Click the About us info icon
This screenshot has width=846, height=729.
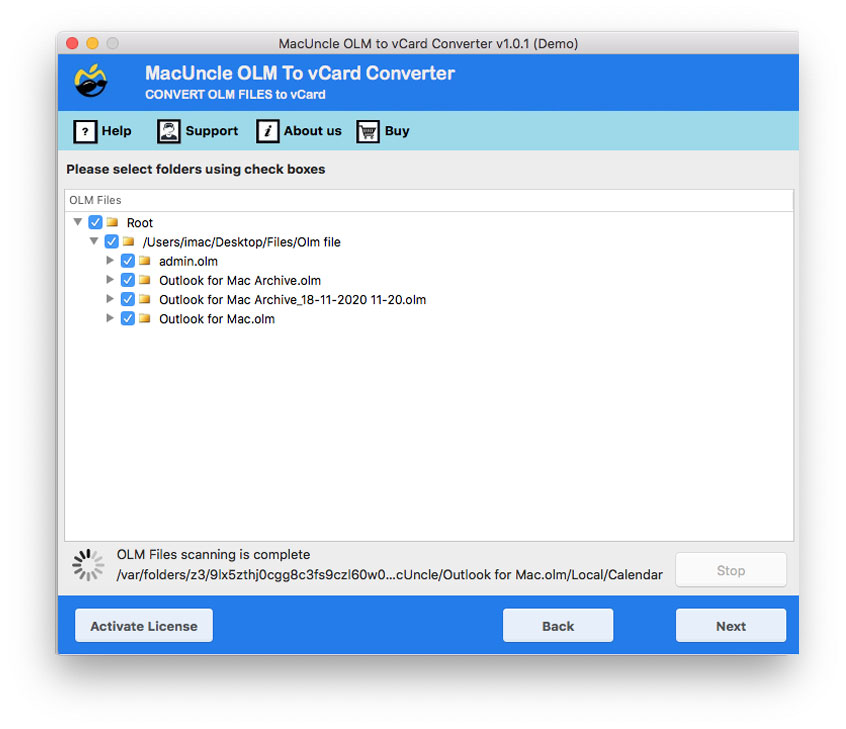tap(267, 131)
